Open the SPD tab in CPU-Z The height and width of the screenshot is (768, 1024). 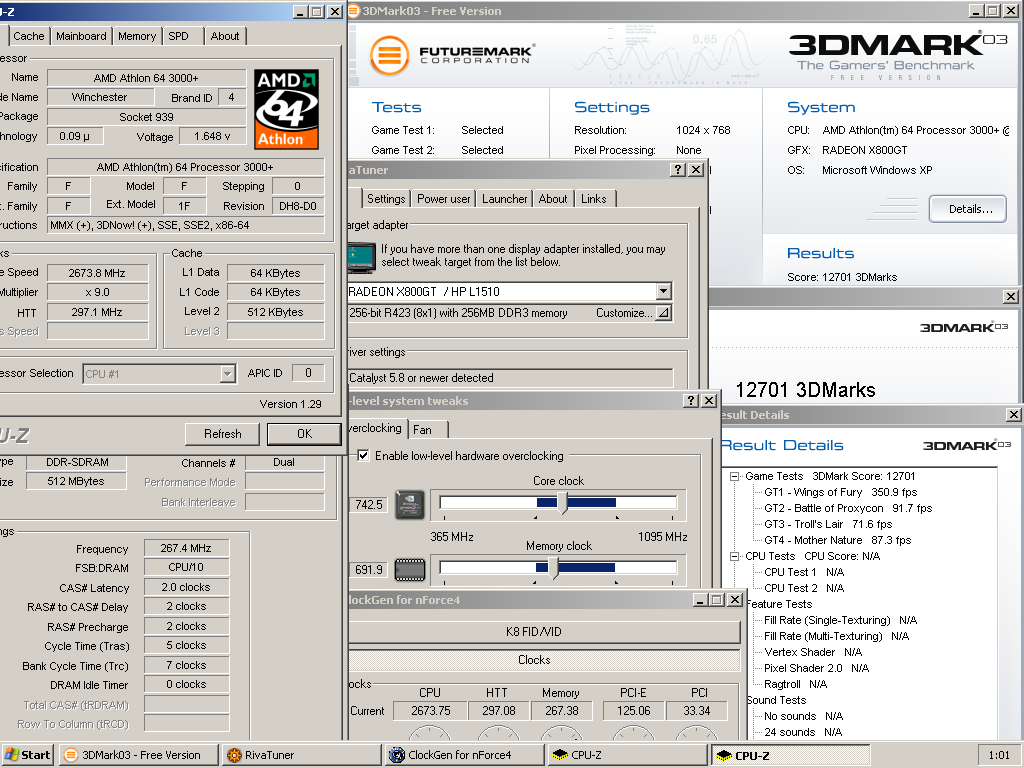178,36
